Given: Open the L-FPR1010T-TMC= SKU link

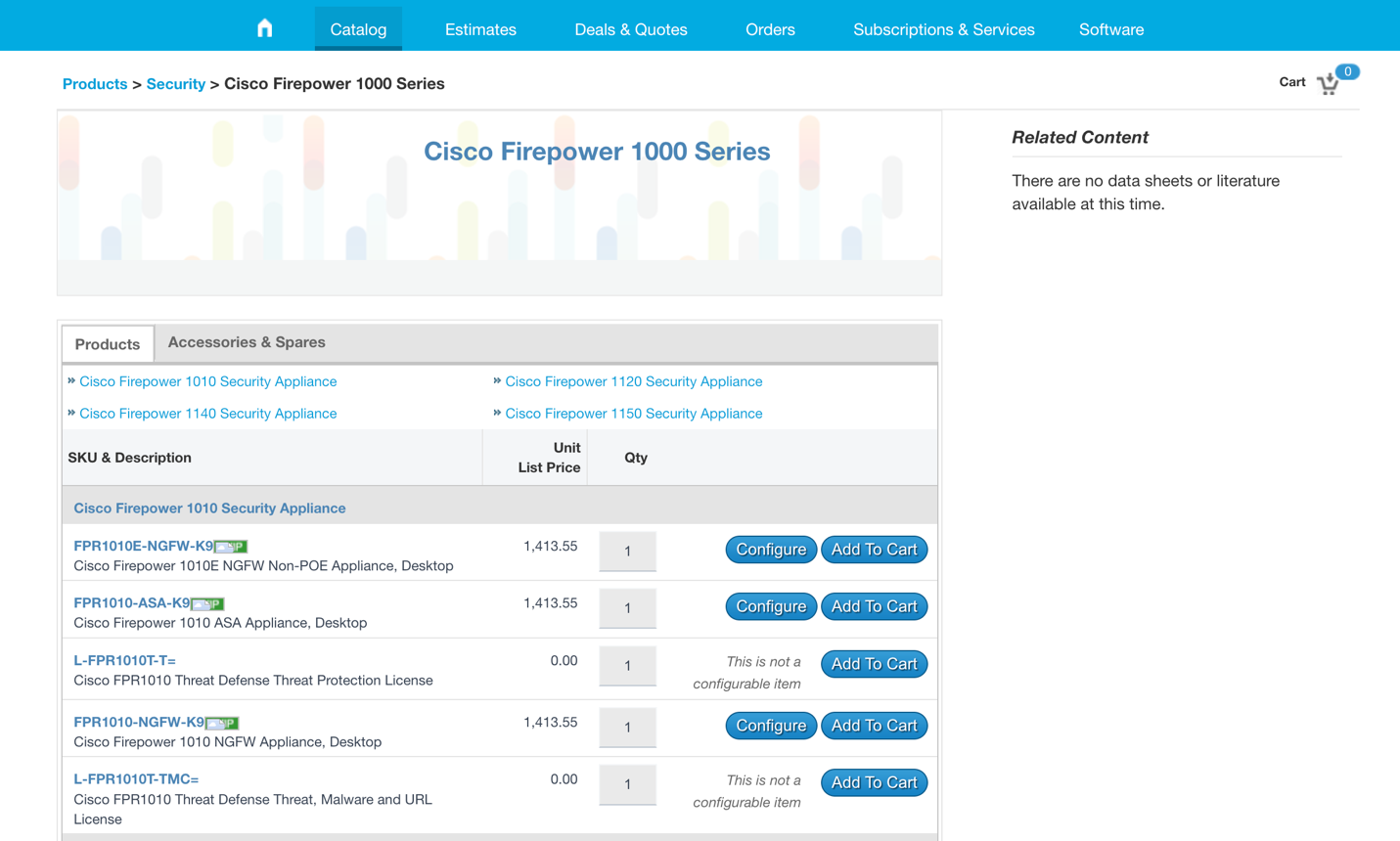Looking at the screenshot, I should pos(136,778).
